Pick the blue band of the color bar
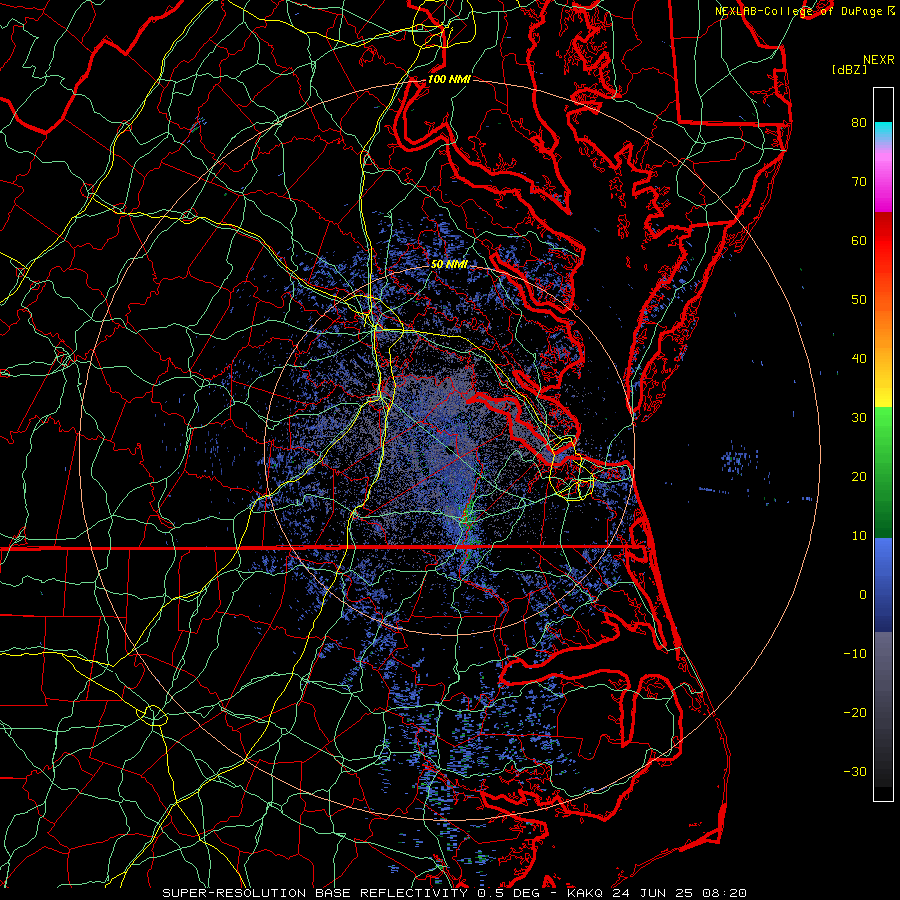 tap(883, 584)
